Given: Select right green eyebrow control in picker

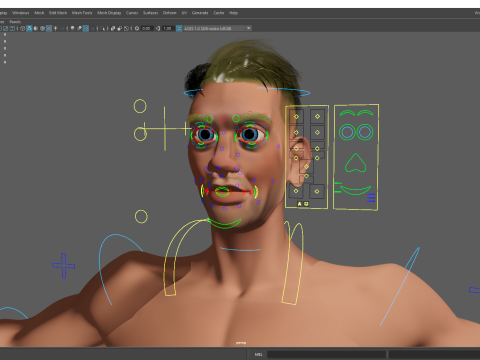Looking at the screenshot, I should pyautogui.click(x=365, y=113).
